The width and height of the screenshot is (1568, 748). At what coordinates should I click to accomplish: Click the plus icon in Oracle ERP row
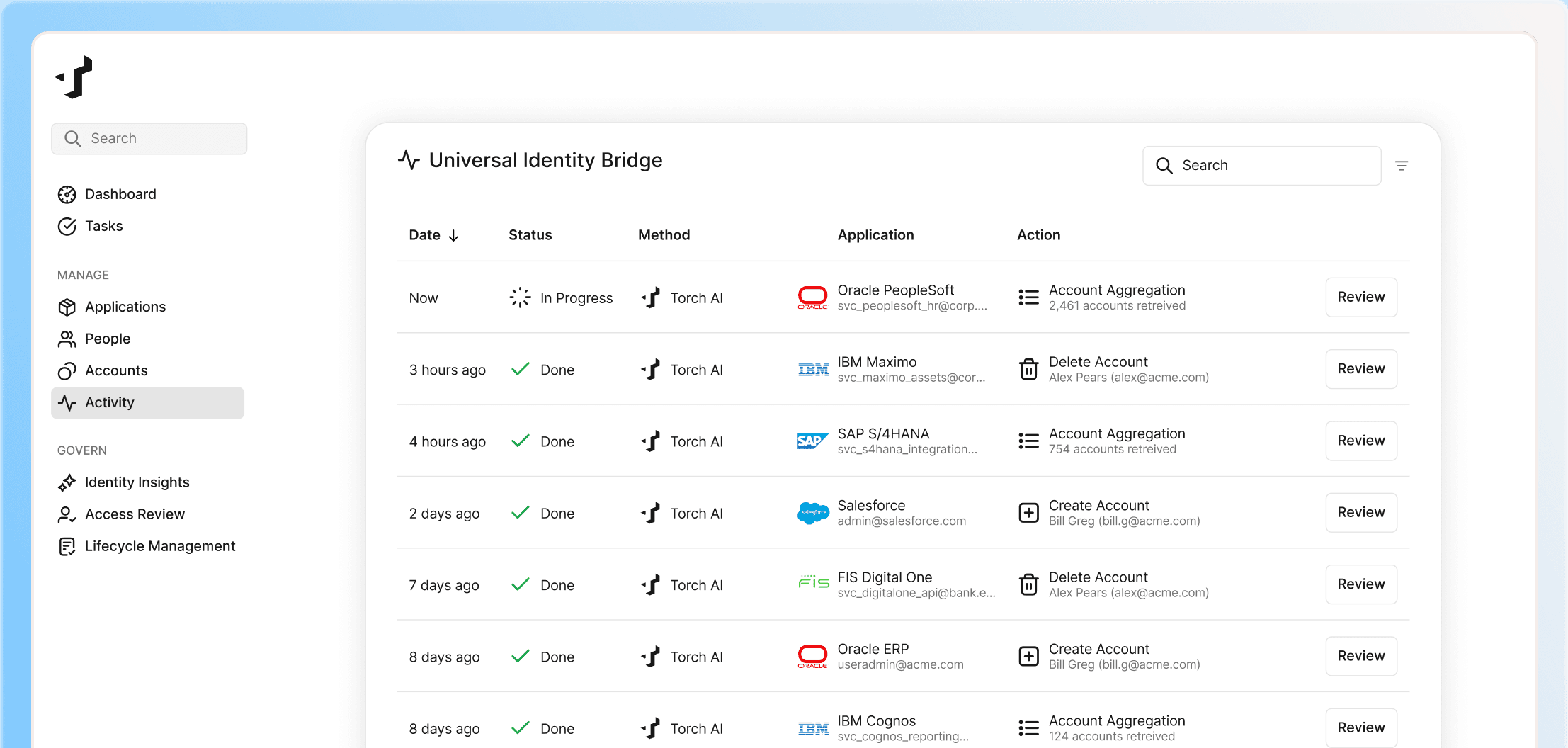pos(1028,657)
